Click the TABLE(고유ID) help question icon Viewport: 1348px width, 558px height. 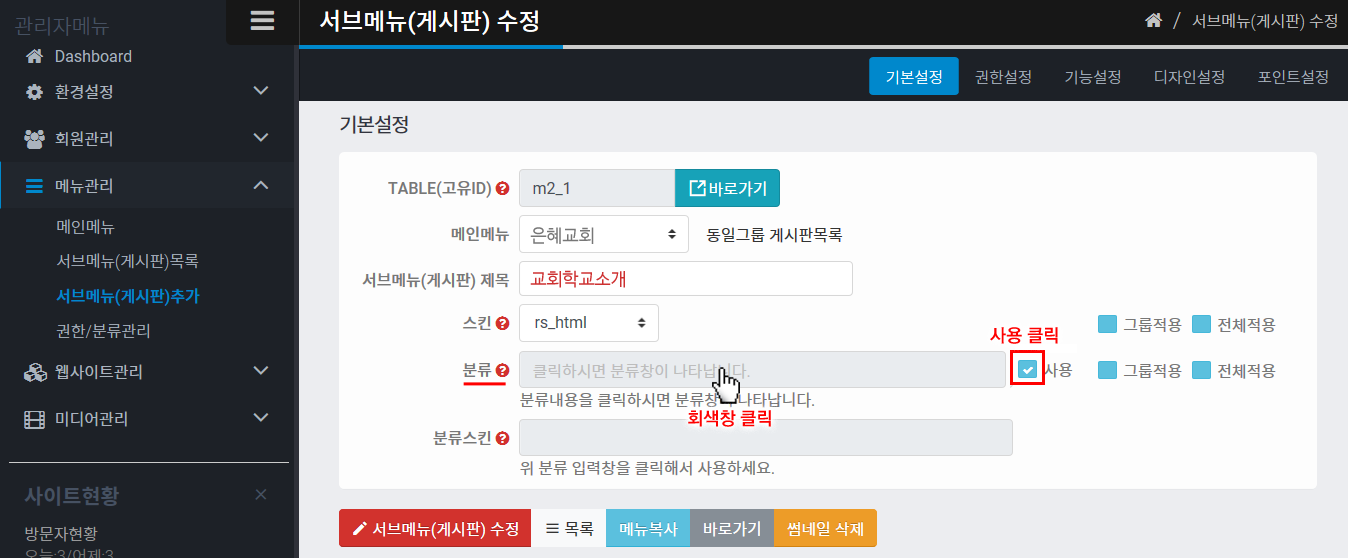click(x=502, y=188)
